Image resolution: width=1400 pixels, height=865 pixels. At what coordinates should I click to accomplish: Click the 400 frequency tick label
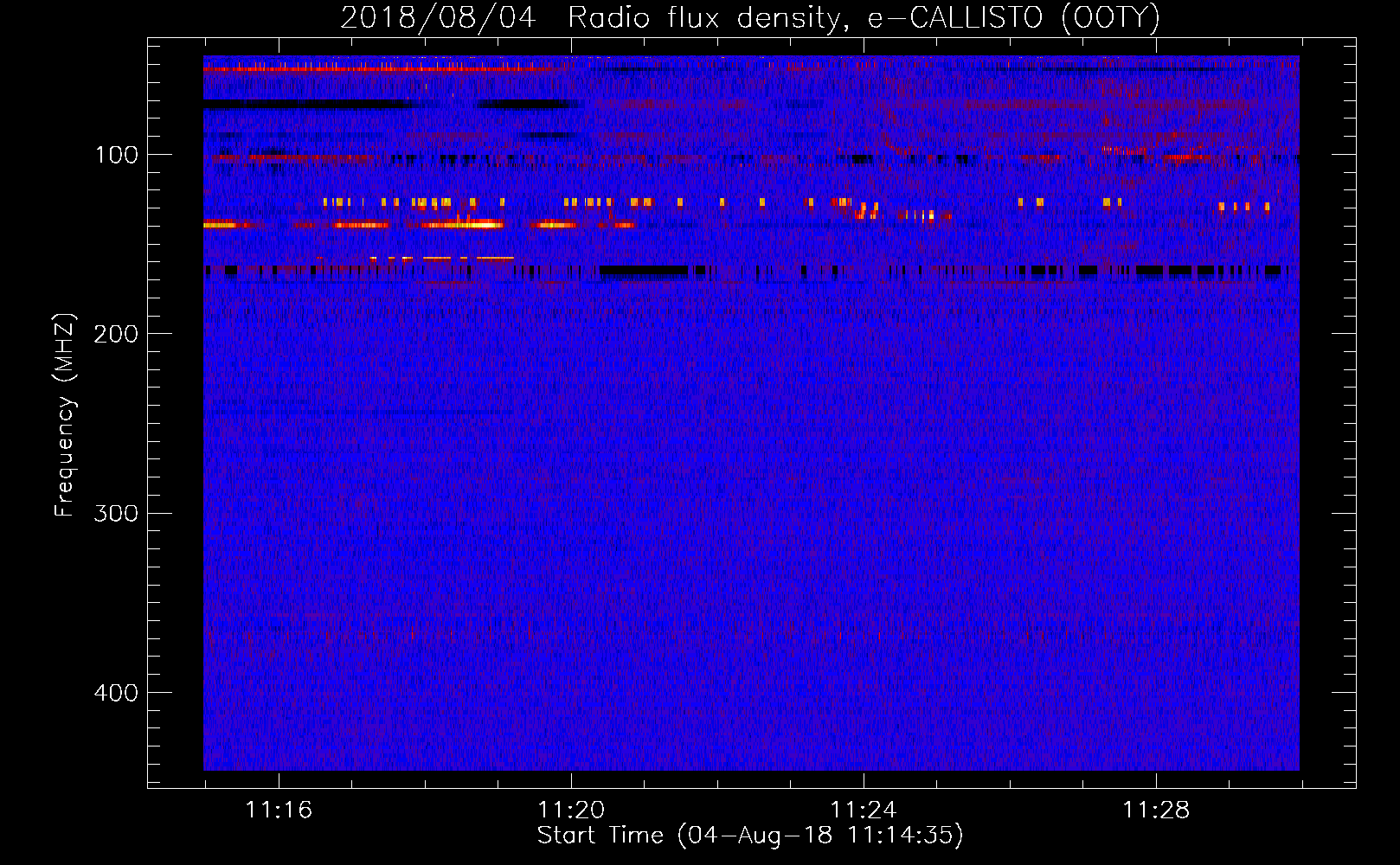(116, 693)
